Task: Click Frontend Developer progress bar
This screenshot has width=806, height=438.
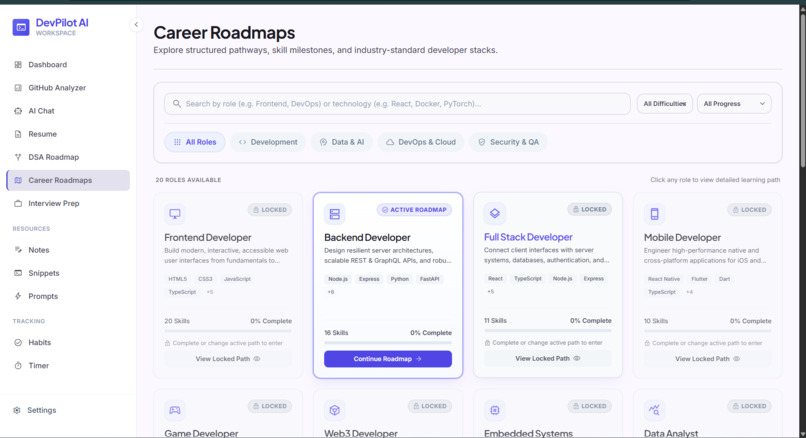Action: pos(228,331)
